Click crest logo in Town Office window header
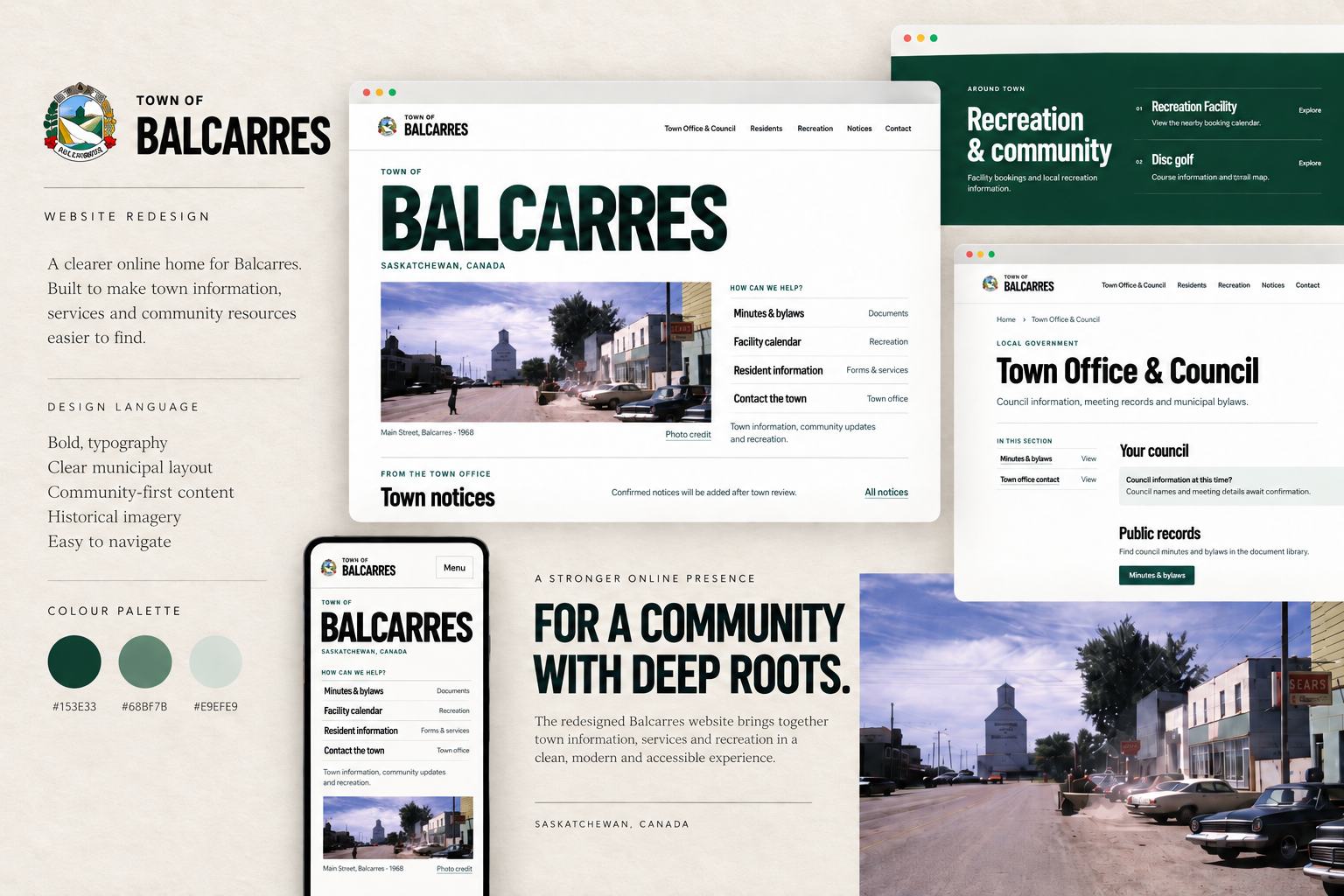This screenshot has width=1344, height=896. pos(990,283)
